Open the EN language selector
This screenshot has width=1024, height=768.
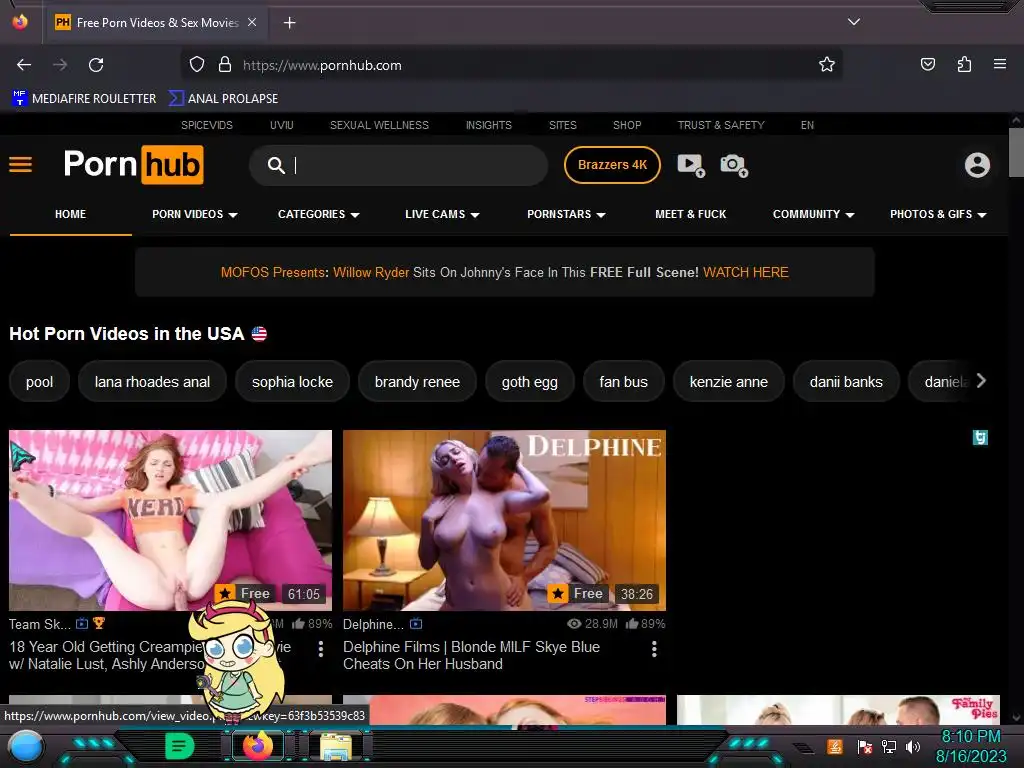(x=807, y=125)
